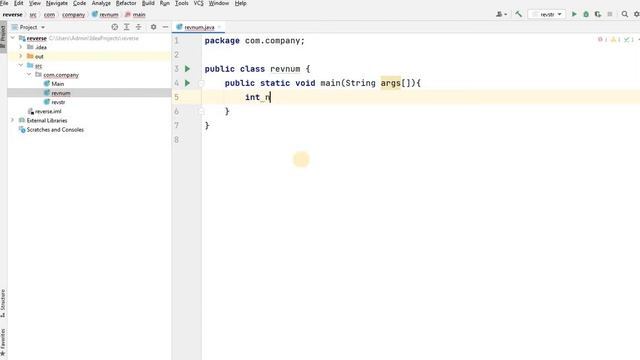The image size is (640, 360).
Task: Collapse the src folder
Action: 21,65
